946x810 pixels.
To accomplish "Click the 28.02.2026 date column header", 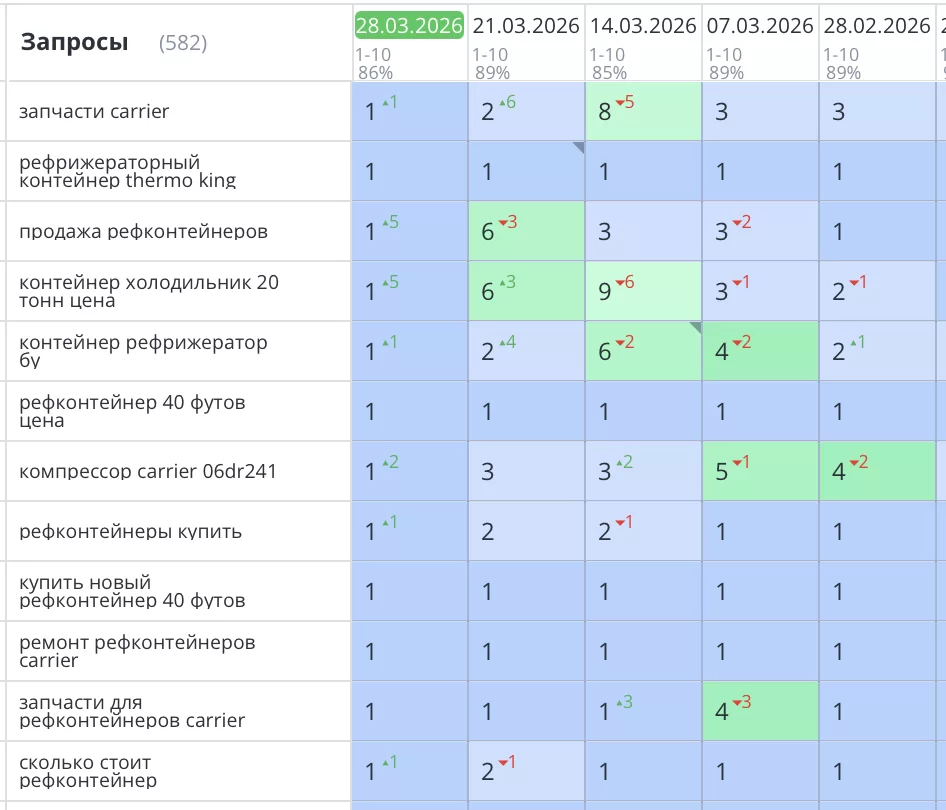I will [877, 26].
